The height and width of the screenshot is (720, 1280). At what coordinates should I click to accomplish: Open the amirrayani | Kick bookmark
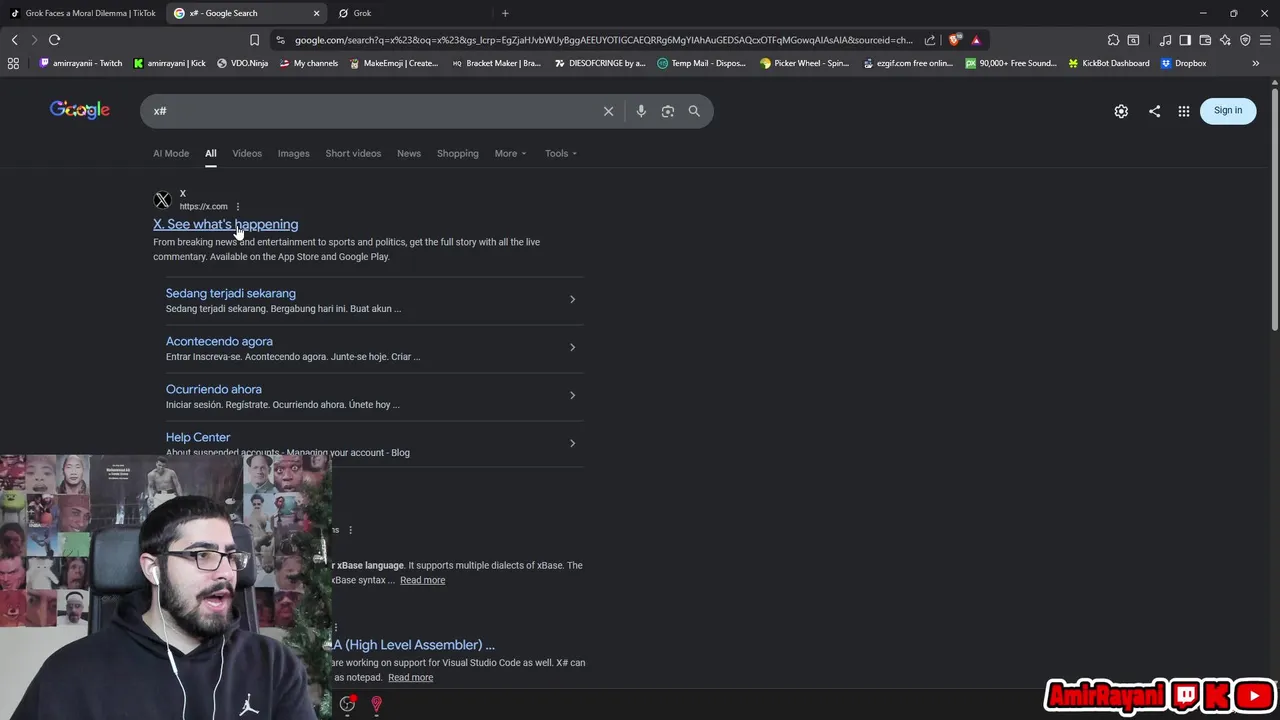pos(170,63)
